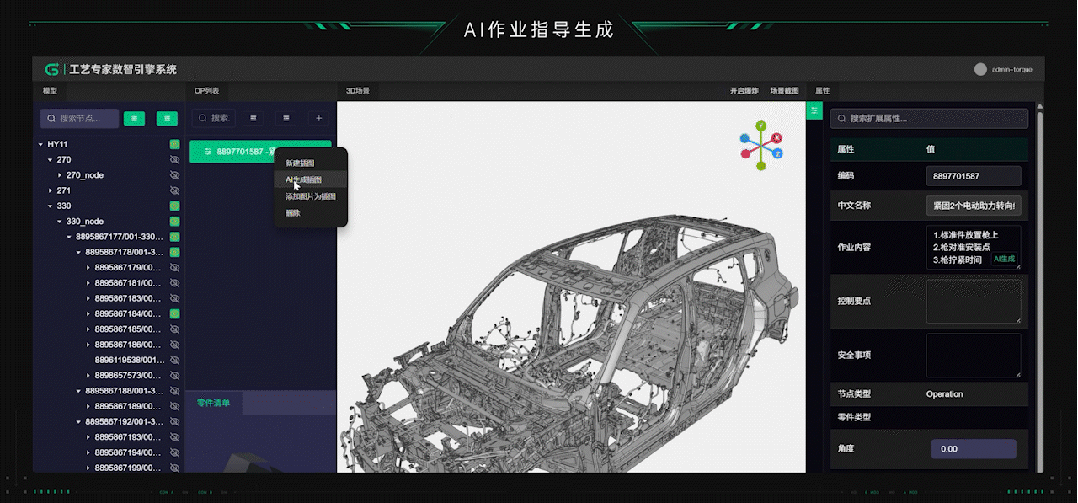
Task: Select 添加图片为插图 menu entry
Action: pyautogui.click(x=311, y=197)
